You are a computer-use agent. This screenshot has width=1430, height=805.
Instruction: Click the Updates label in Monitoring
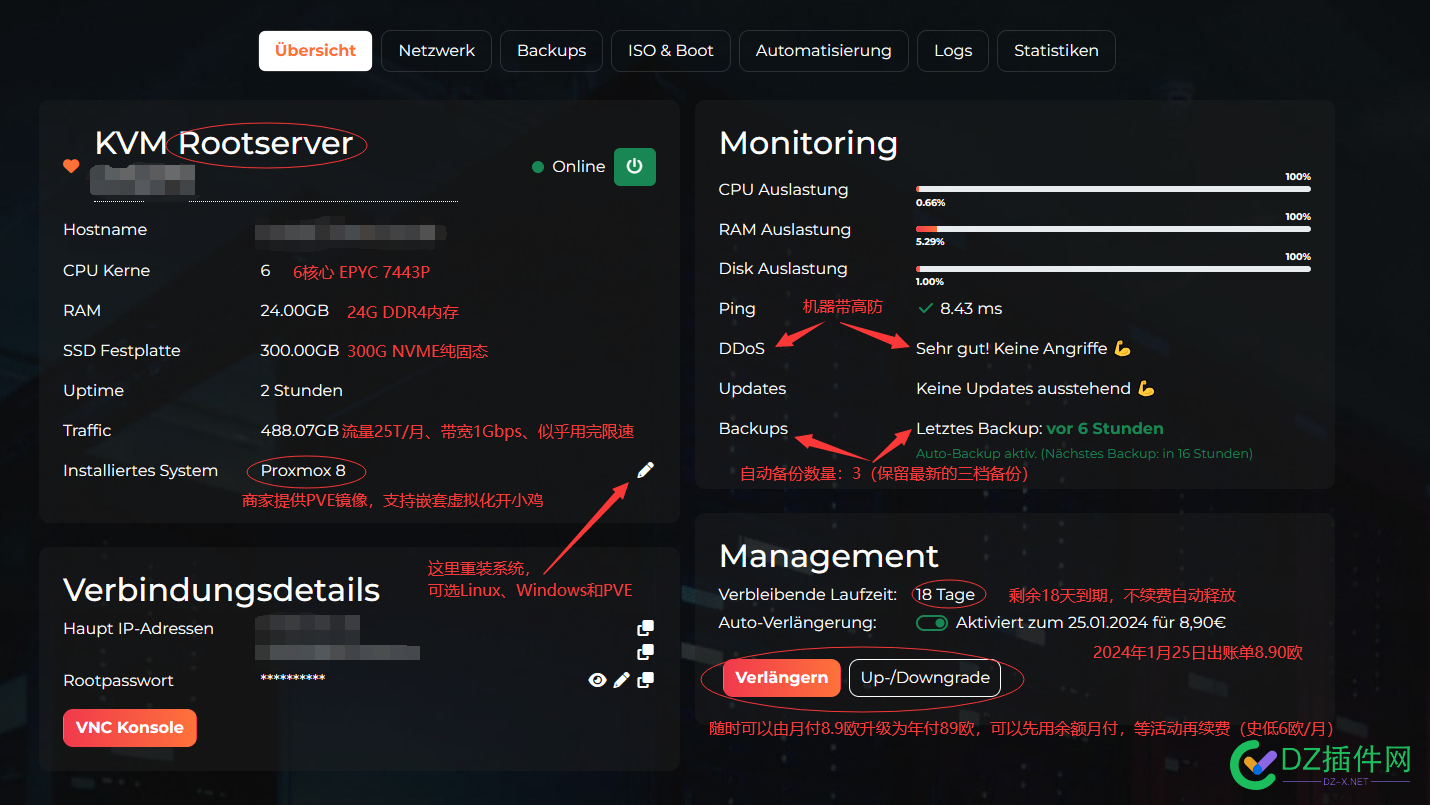752,388
